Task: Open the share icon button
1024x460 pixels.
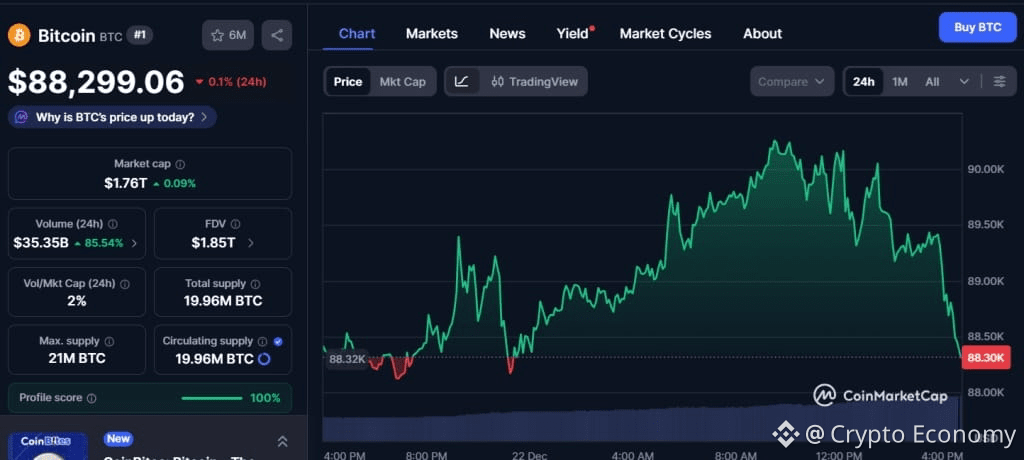Action: pyautogui.click(x=277, y=35)
